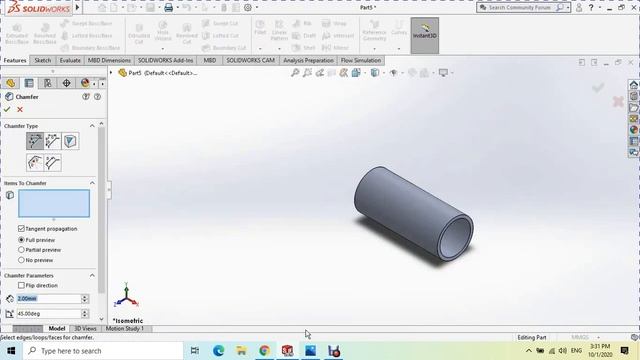Collapse Chamfer Parameters section
The width and height of the screenshot is (640, 360).
pos(92,276)
